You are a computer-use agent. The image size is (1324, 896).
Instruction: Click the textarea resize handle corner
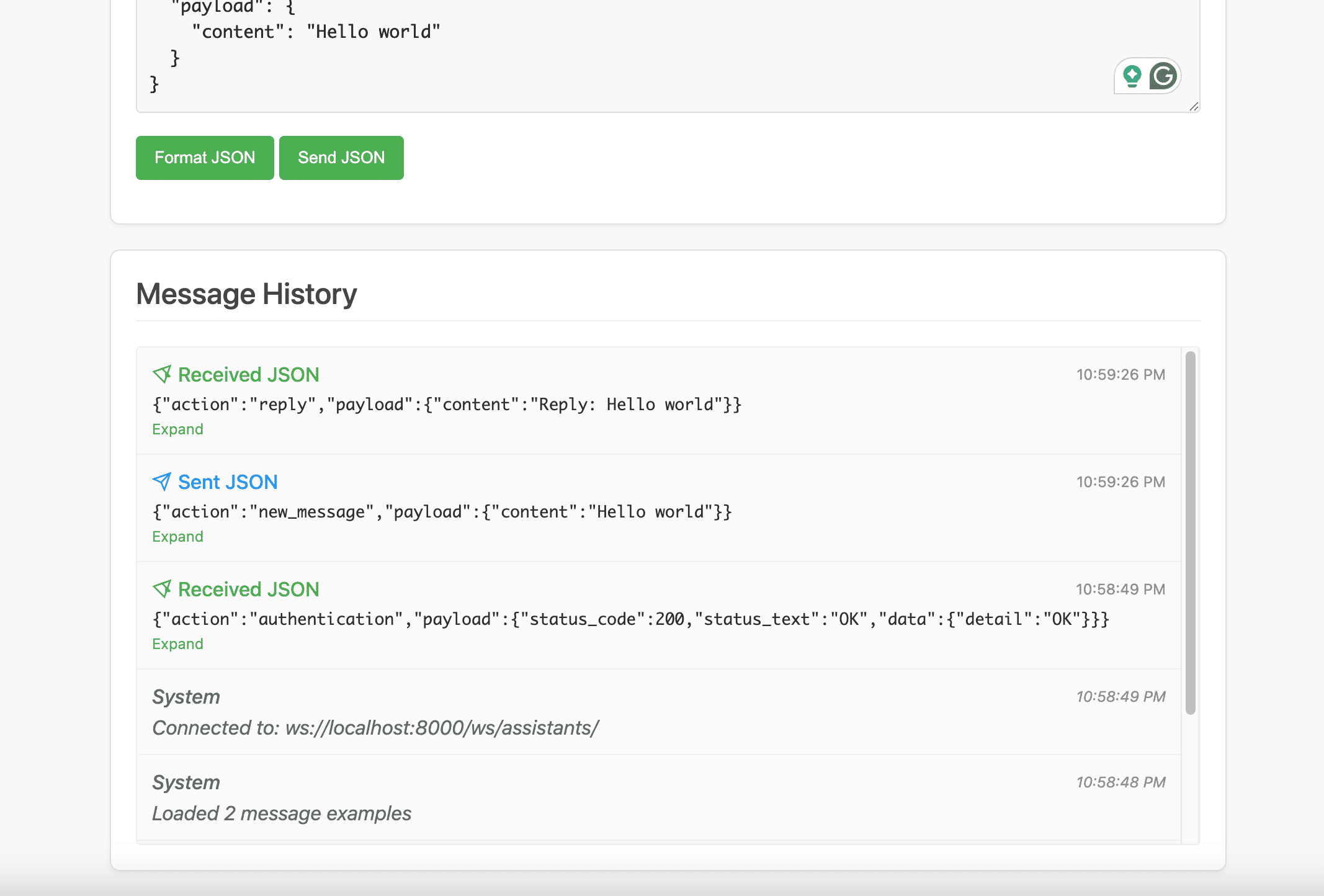(1194, 107)
